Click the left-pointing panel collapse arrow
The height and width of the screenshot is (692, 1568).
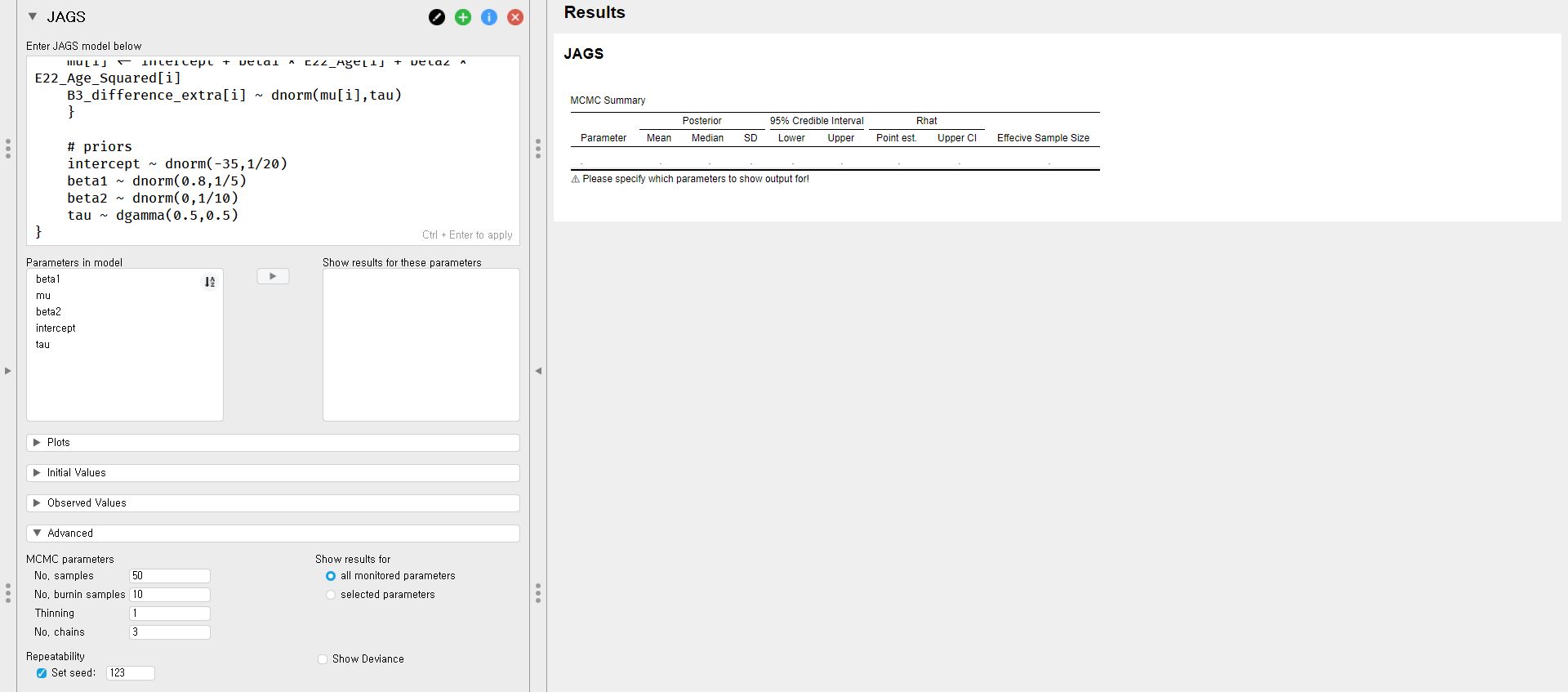tap(538, 371)
